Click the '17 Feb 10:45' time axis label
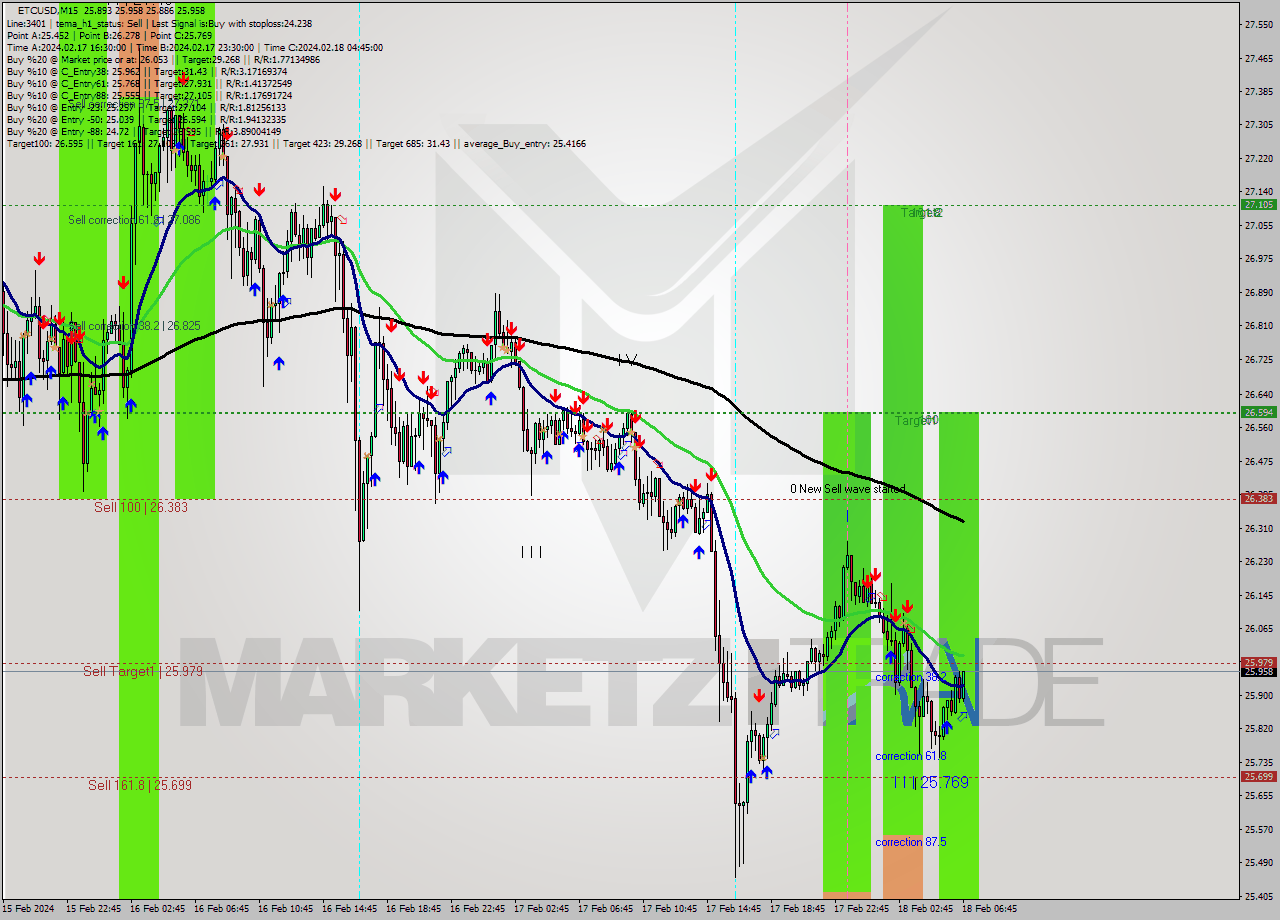The width and height of the screenshot is (1280, 920). [670, 909]
